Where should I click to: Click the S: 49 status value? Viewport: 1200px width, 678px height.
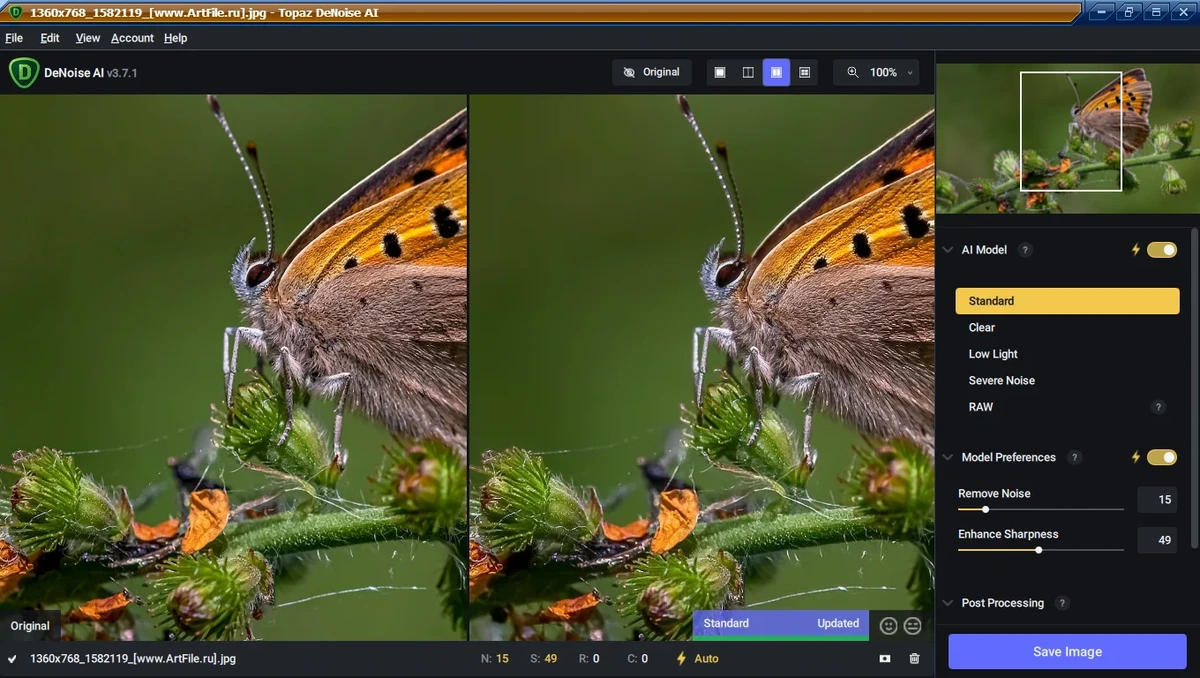543,659
